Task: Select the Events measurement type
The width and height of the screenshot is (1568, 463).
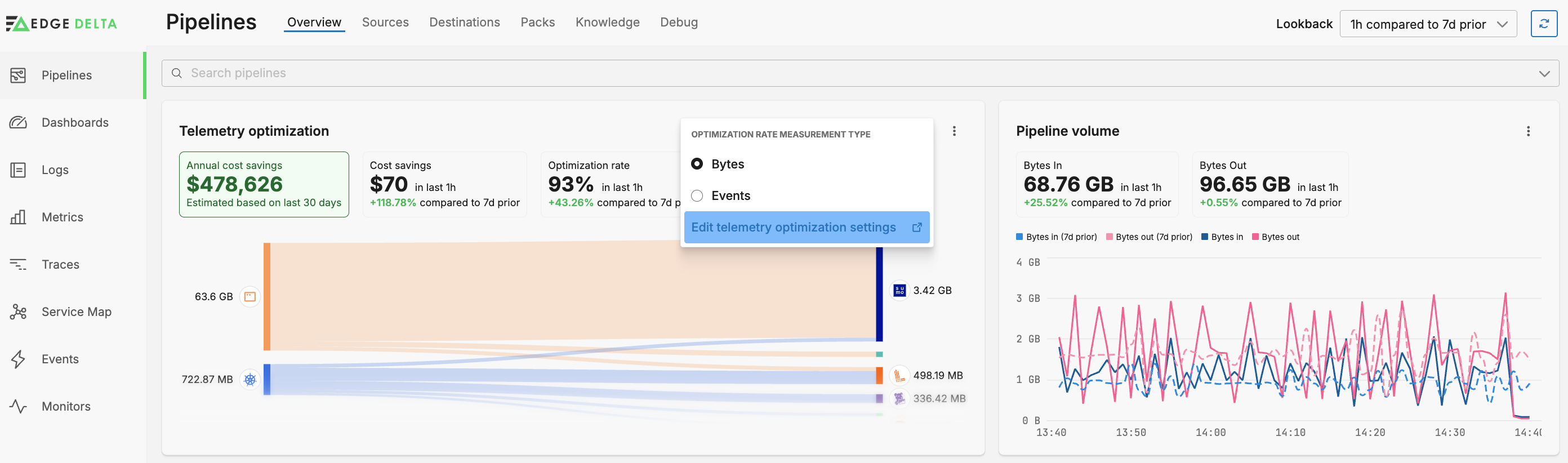Action: coord(697,196)
